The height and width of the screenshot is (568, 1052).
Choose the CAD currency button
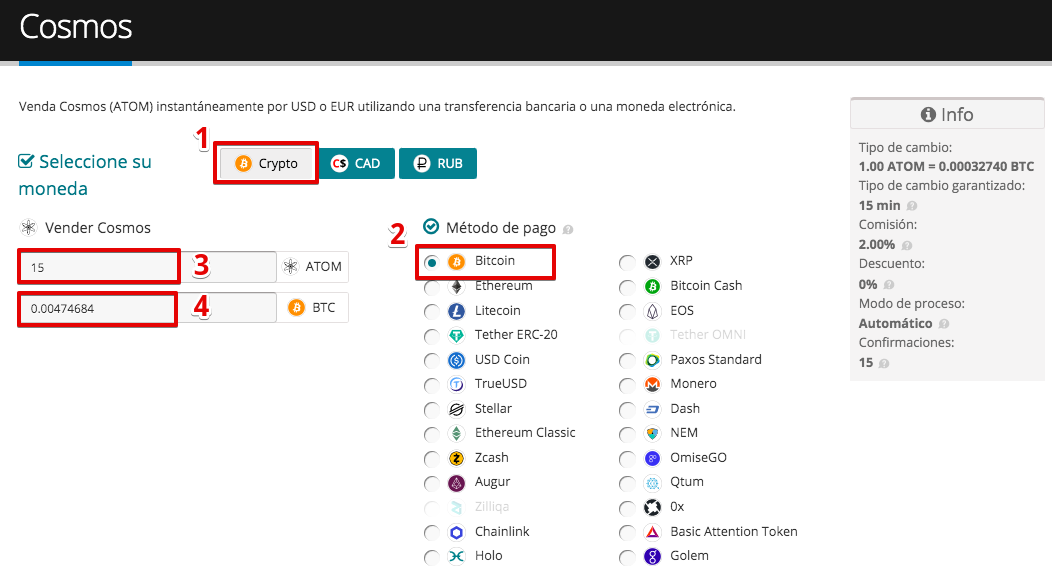click(x=357, y=164)
